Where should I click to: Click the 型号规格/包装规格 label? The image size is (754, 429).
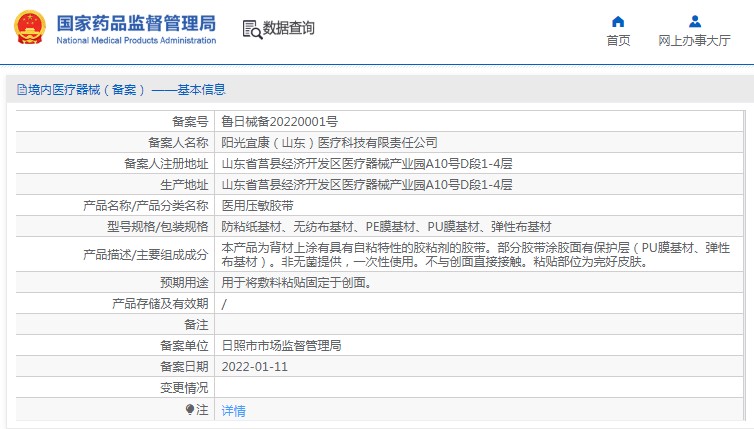click(x=158, y=227)
